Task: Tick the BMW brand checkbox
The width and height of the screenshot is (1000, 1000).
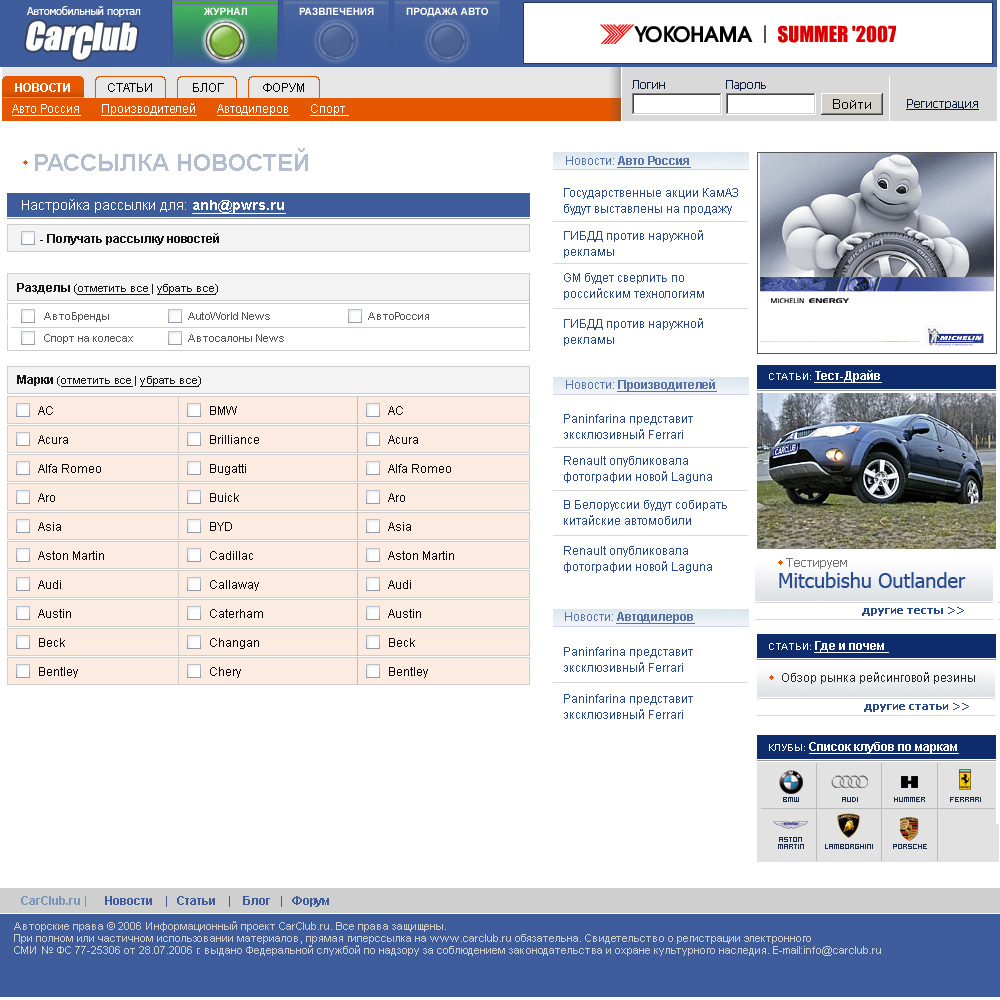Action: coord(194,410)
